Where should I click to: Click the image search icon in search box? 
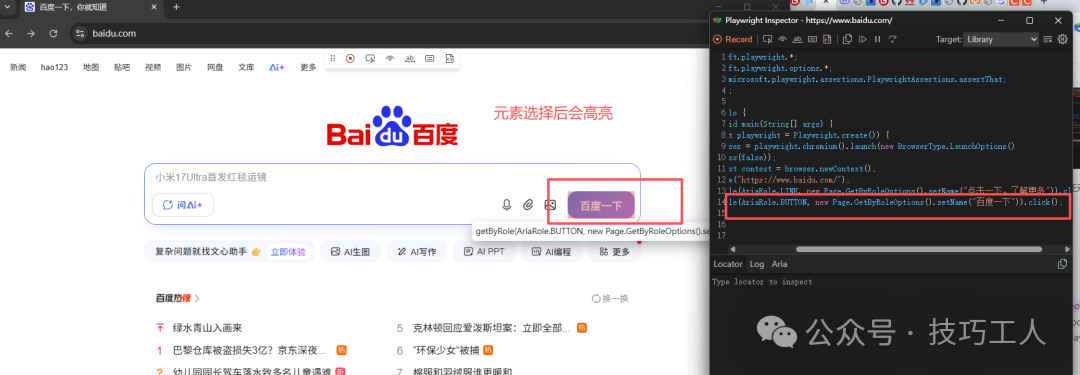click(x=550, y=205)
